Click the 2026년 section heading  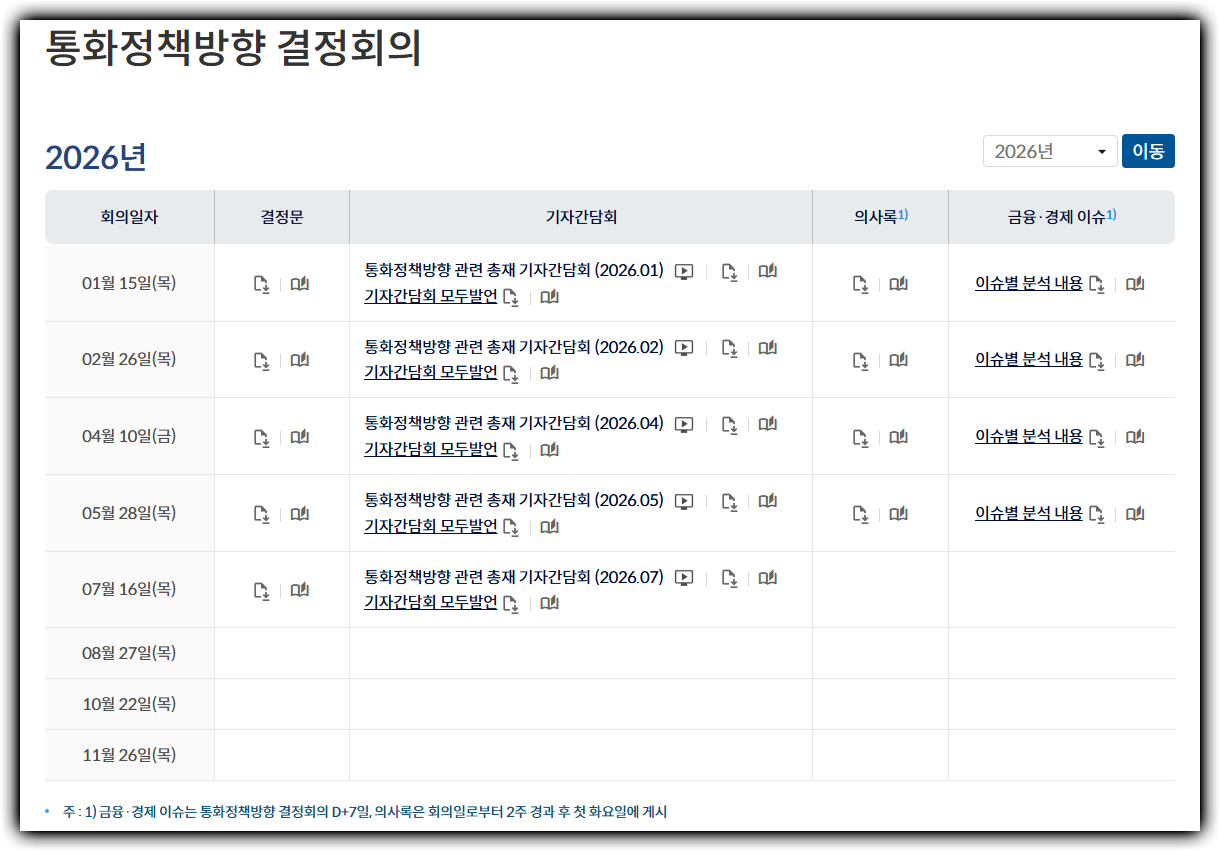(x=96, y=157)
